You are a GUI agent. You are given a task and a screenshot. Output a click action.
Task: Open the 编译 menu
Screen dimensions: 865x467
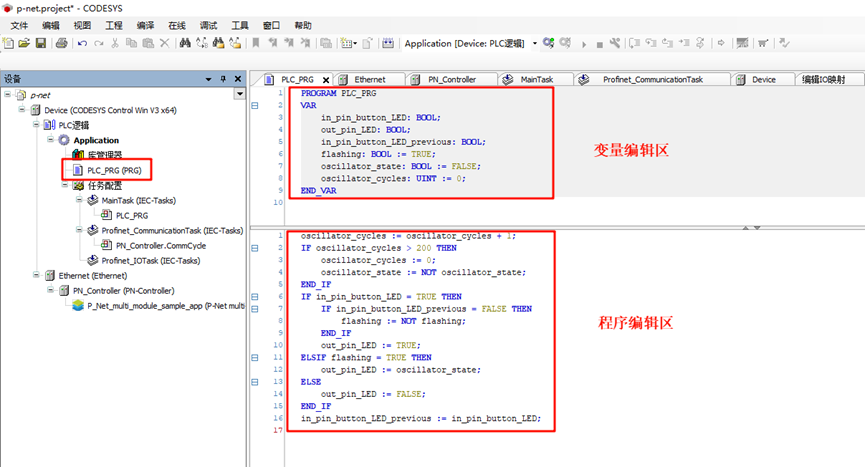click(x=145, y=24)
